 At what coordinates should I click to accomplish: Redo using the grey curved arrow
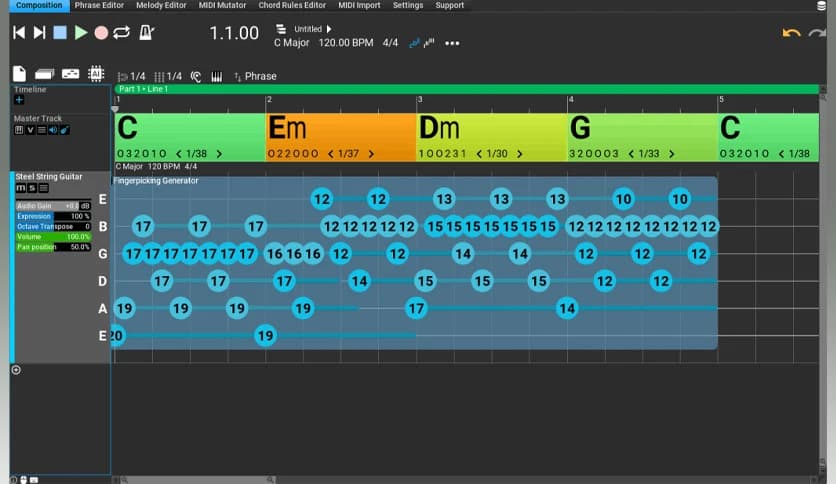[x=817, y=33]
